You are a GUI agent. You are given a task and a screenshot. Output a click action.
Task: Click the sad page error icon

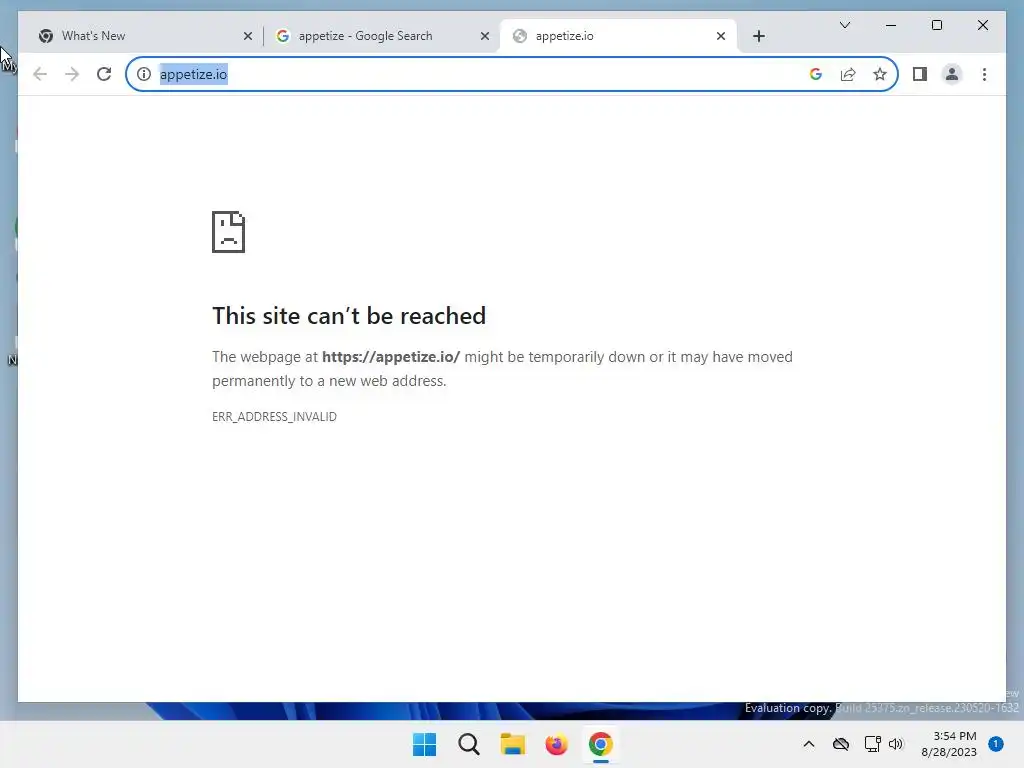[229, 232]
